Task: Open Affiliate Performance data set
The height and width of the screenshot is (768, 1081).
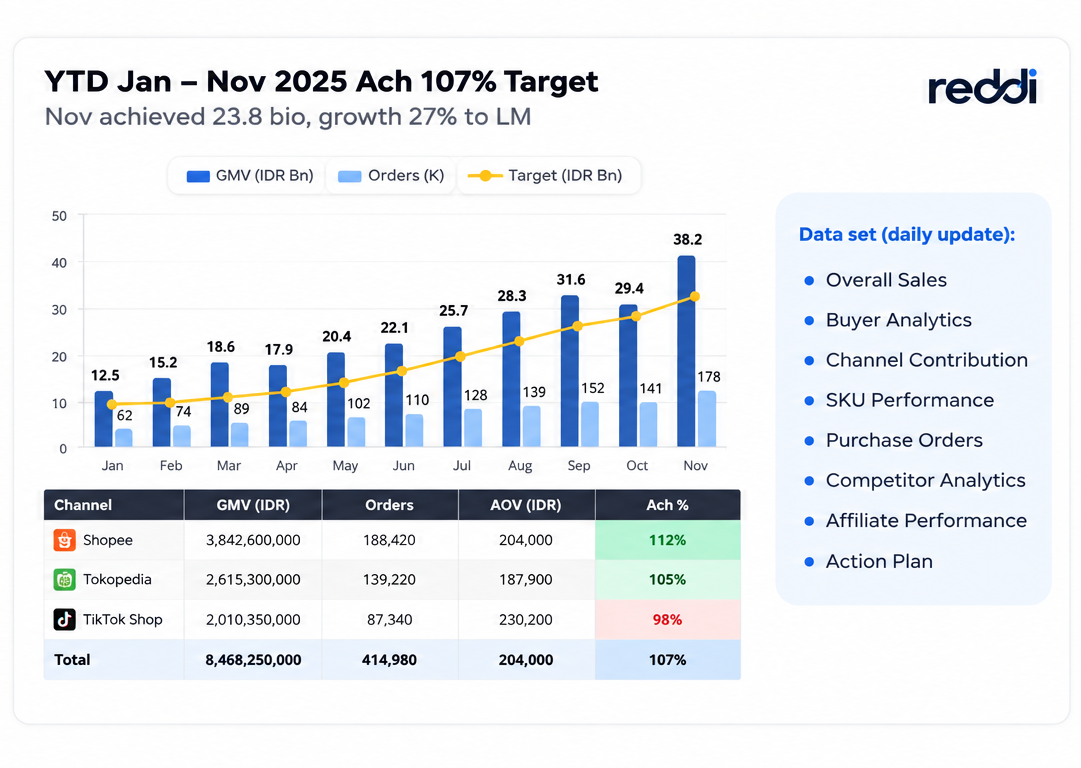Action: point(926,521)
